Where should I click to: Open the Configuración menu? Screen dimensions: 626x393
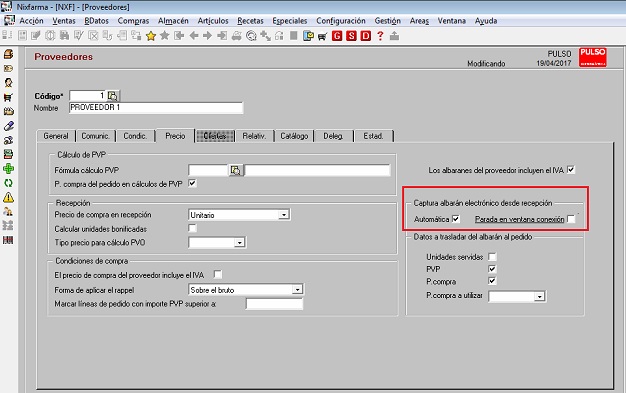point(341,21)
